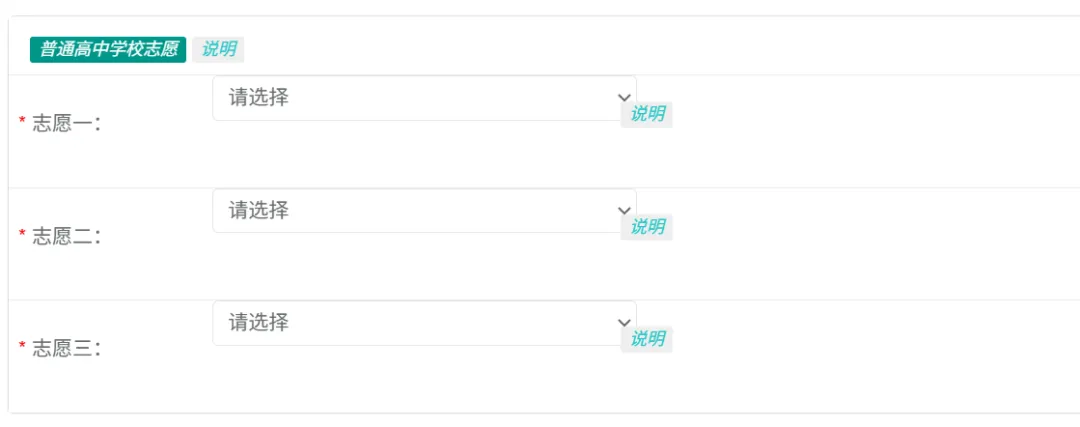Click the 志愿三: field label

(x=67, y=348)
